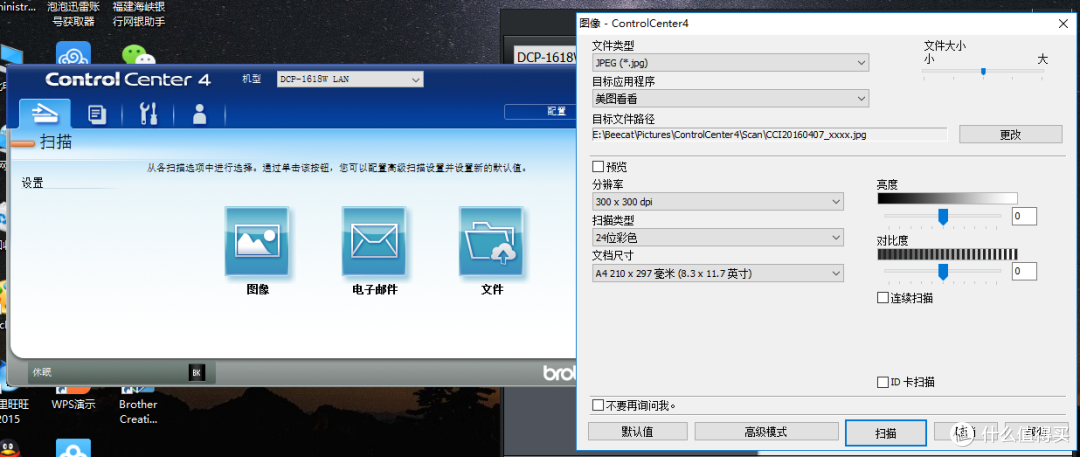Open the file type JPEG dropdown
Viewport: 1080px width, 457px height.
click(x=730, y=63)
